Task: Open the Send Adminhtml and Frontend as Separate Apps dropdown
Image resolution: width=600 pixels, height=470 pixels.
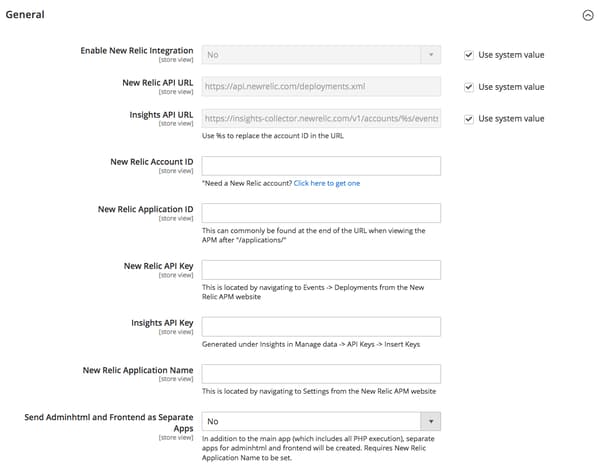Action: coord(321,422)
